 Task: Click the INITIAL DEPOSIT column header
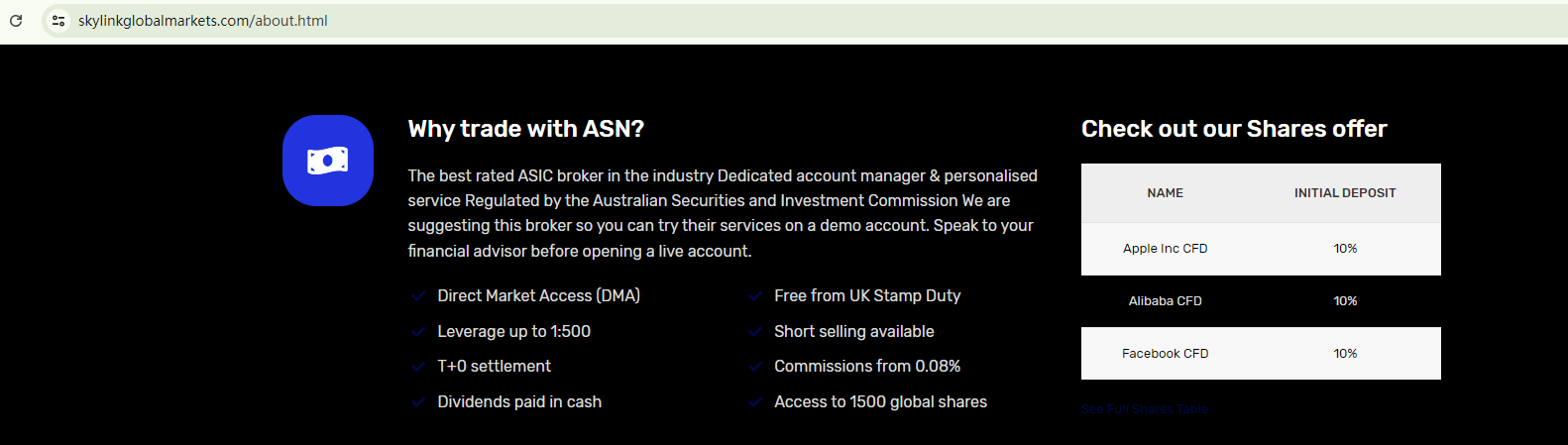point(1344,193)
